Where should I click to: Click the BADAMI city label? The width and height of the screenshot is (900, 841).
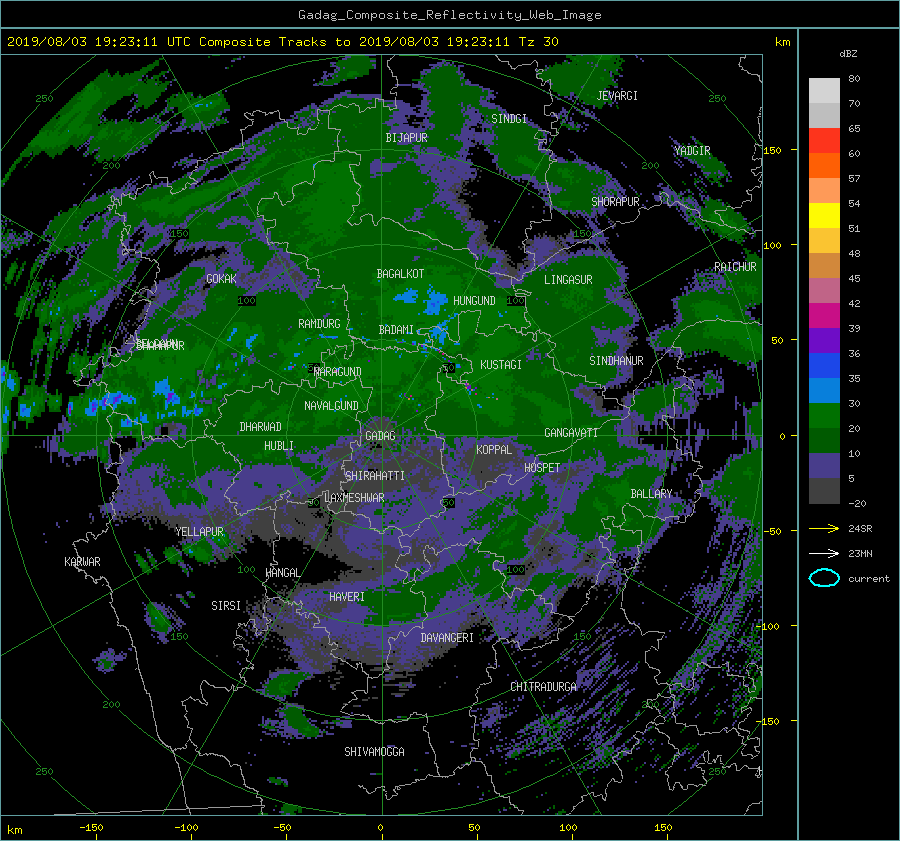pyautogui.click(x=396, y=330)
